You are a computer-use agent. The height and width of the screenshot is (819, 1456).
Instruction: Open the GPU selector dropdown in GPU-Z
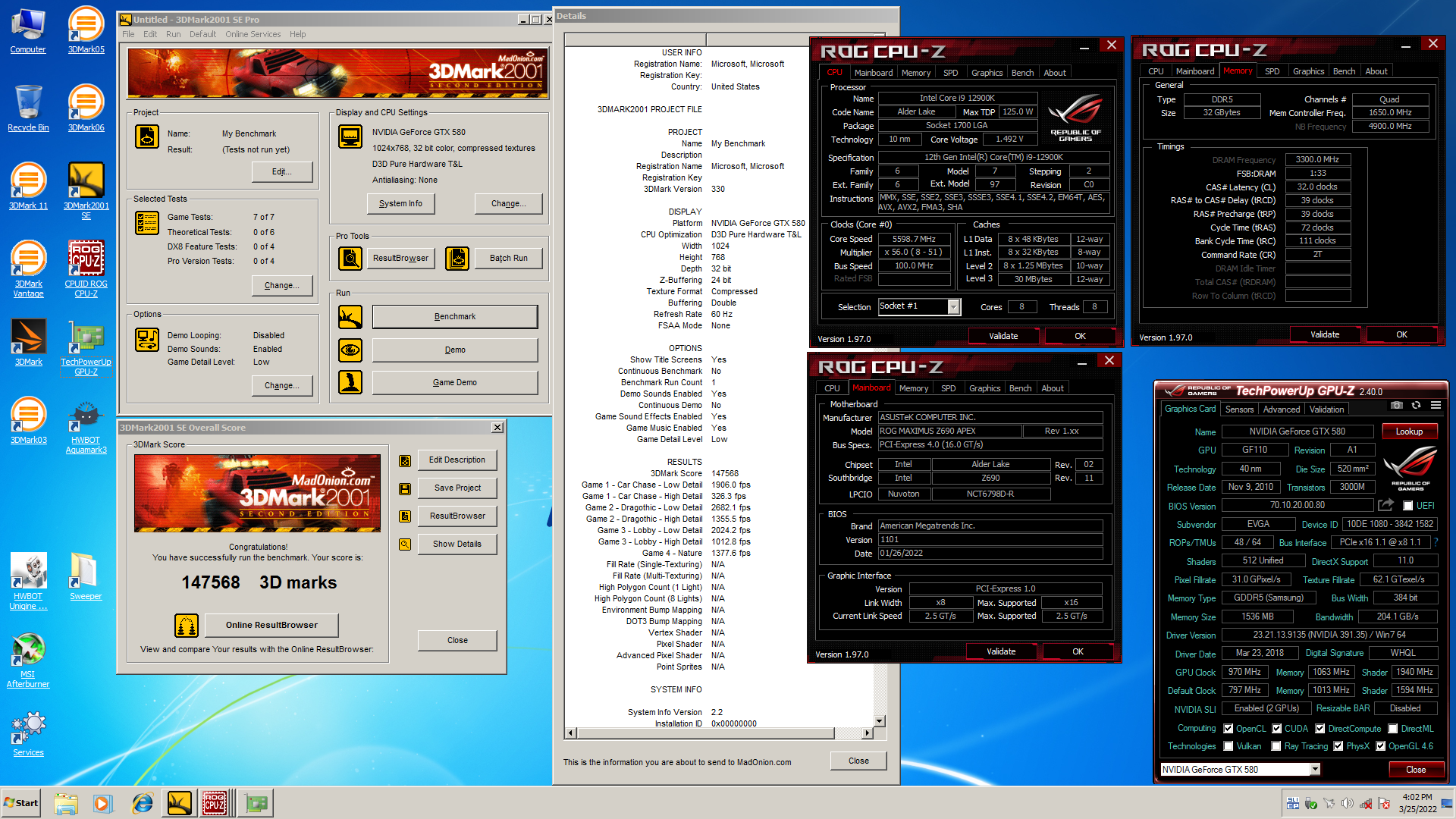pos(1315,770)
